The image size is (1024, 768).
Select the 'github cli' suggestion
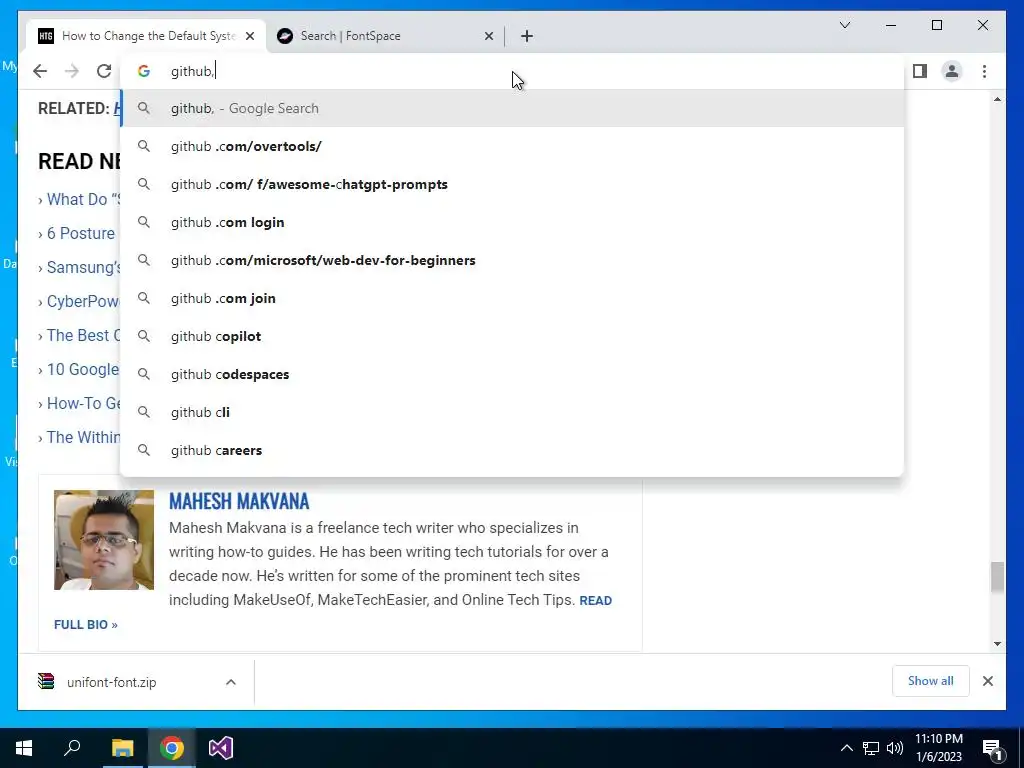pyautogui.click(x=512, y=412)
